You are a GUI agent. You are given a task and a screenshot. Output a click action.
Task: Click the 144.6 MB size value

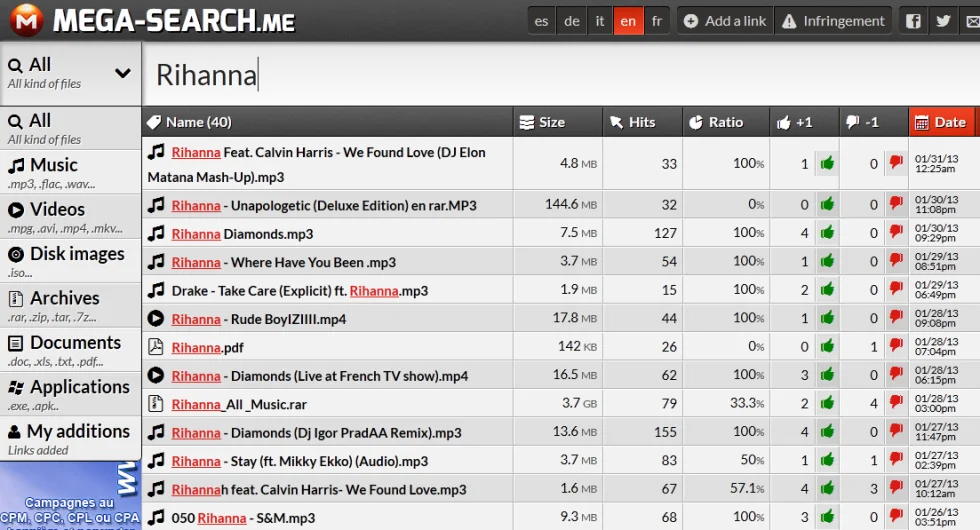pos(571,204)
